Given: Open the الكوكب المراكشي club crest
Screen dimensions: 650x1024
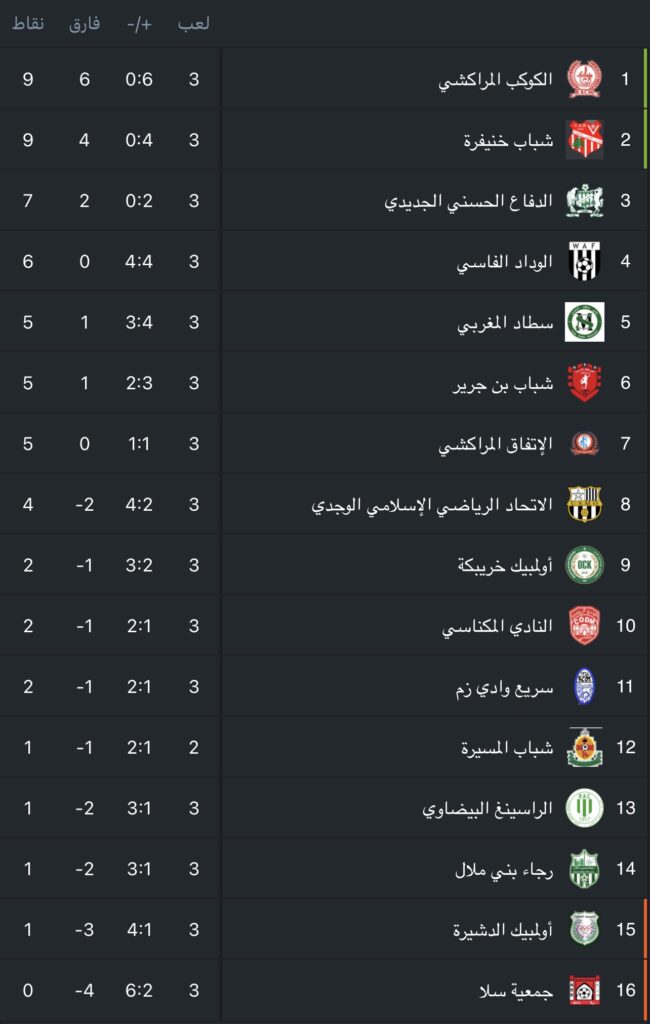Looking at the screenshot, I should [x=584, y=79].
